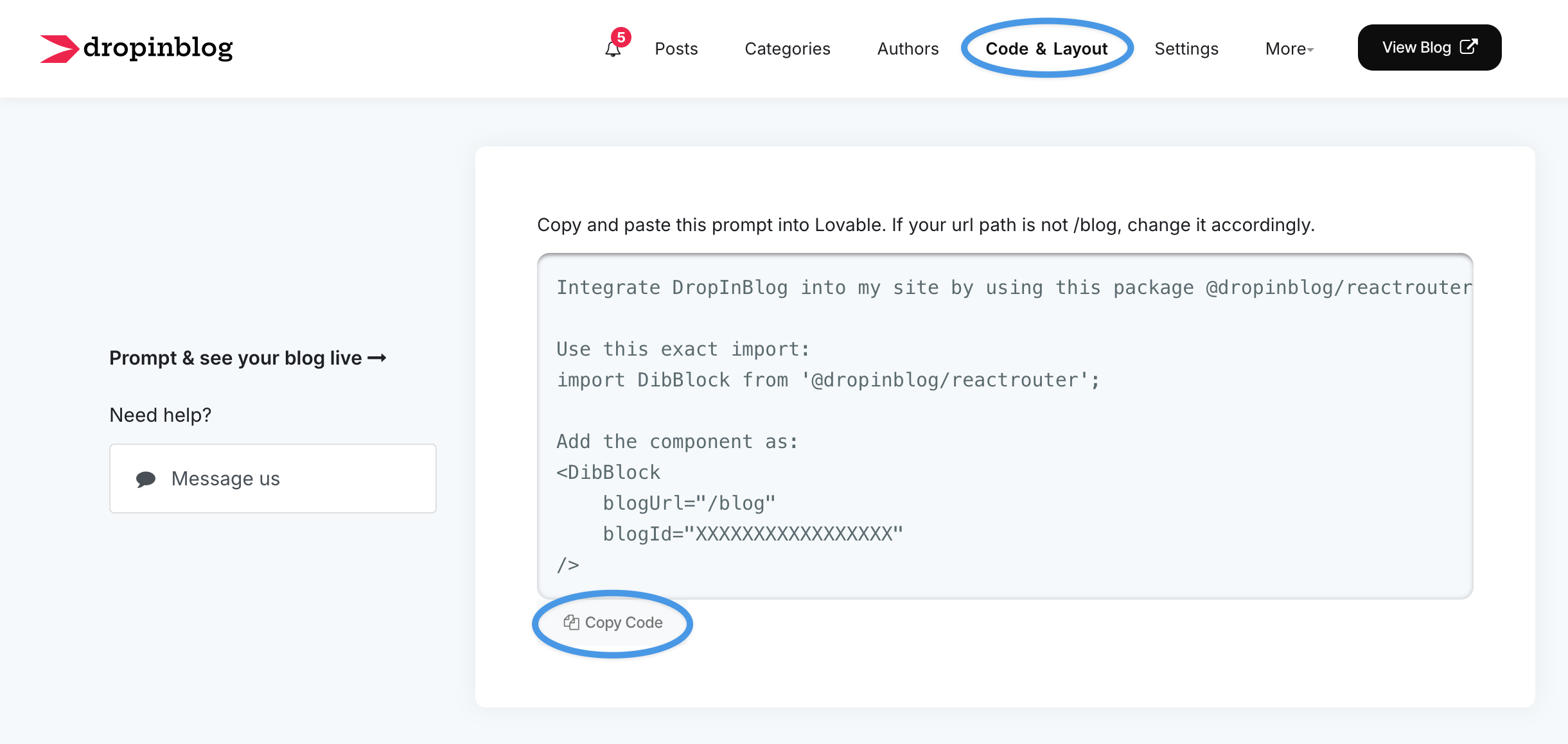Click the Copy Code text label

tap(623, 623)
